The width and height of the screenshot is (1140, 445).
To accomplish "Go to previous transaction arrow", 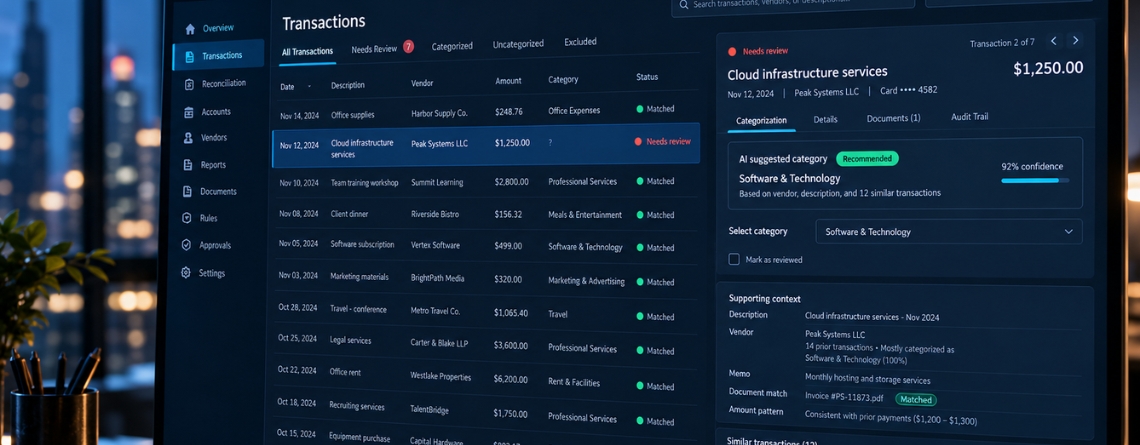I will point(1053,41).
